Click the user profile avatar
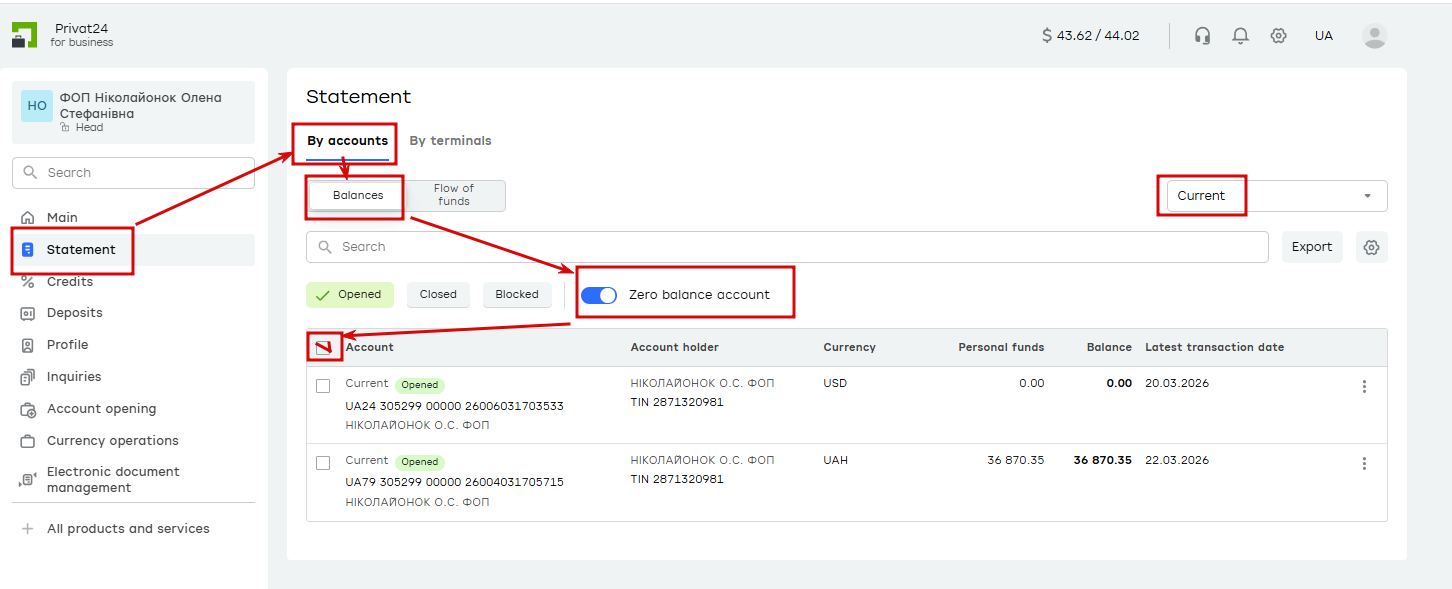 tap(1375, 36)
